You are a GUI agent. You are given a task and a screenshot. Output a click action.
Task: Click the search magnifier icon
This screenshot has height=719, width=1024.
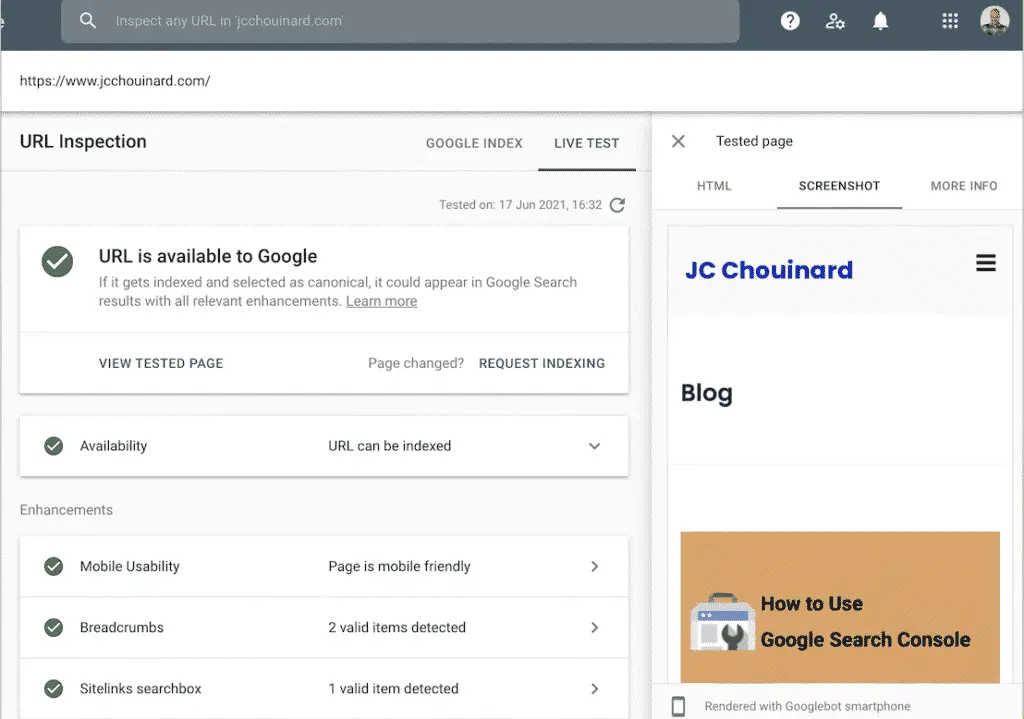pos(88,21)
